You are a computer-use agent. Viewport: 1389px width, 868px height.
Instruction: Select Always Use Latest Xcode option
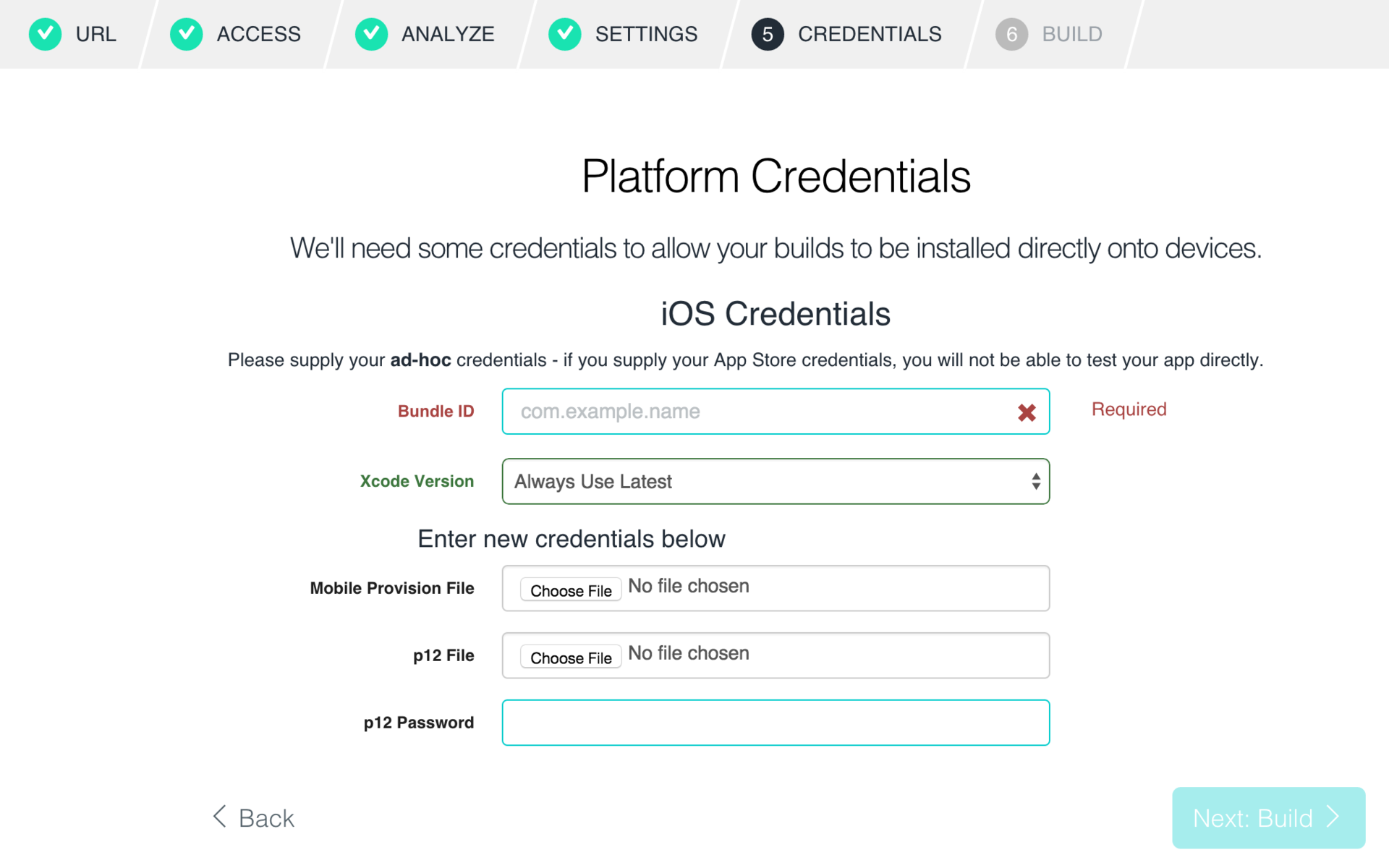[x=775, y=482]
